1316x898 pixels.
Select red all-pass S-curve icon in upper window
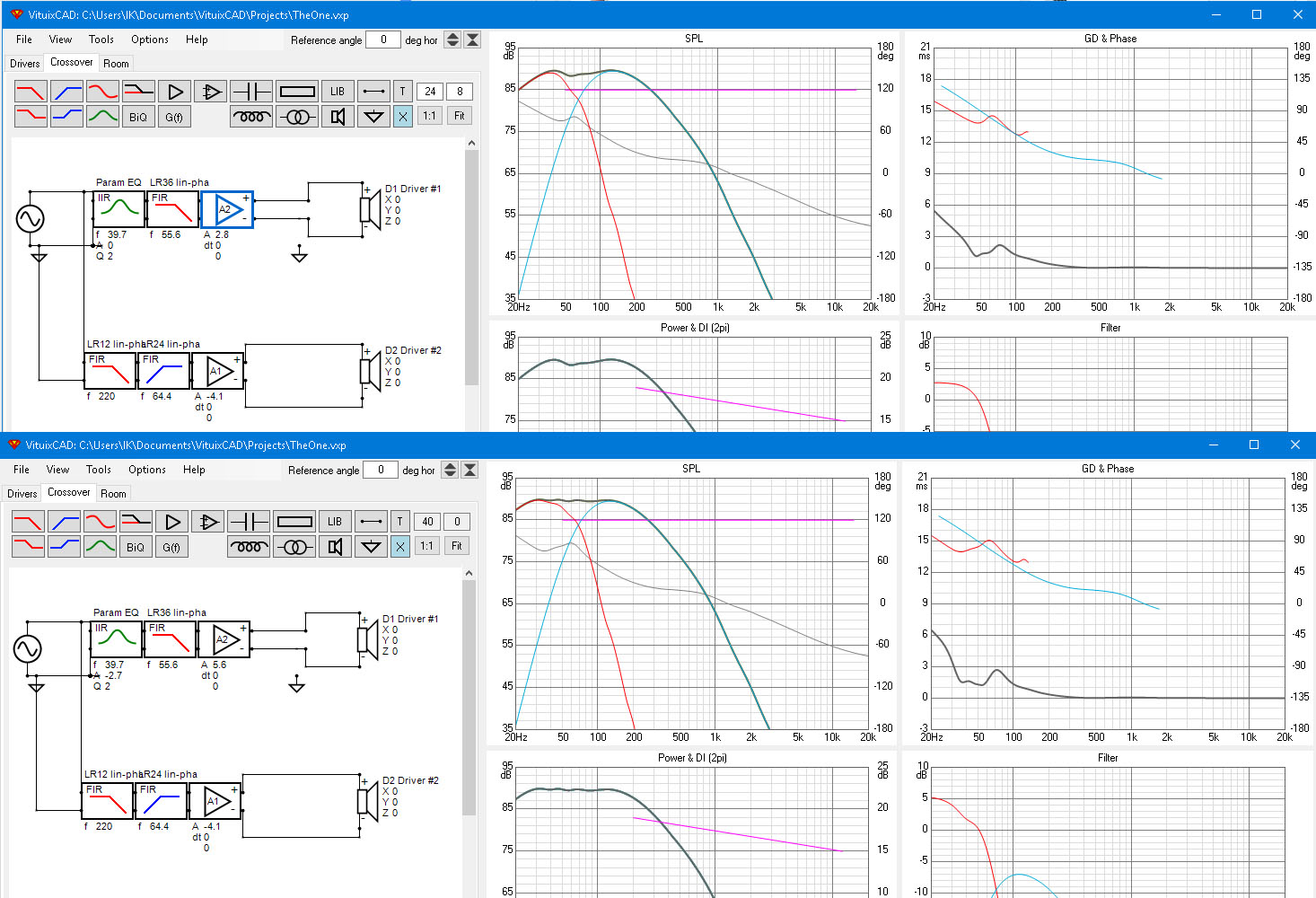tap(103, 91)
